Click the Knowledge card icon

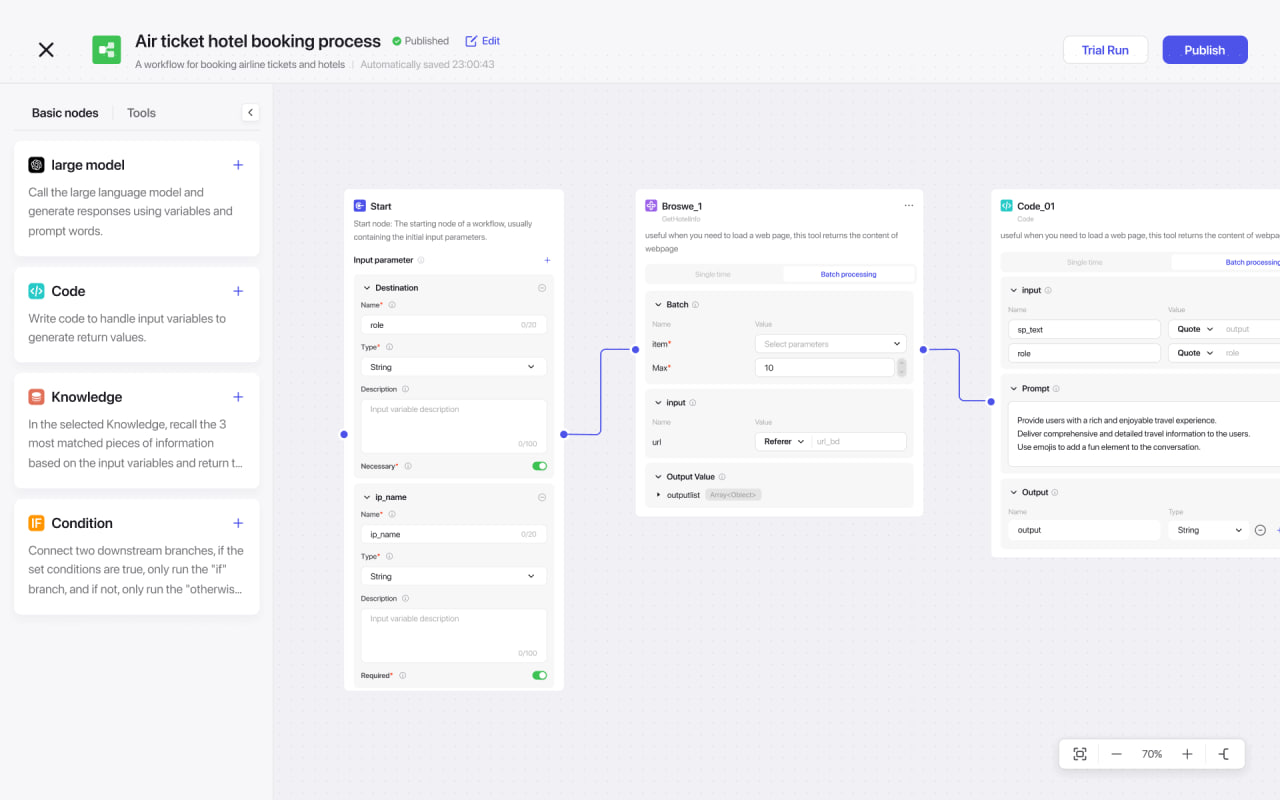(x=36, y=397)
